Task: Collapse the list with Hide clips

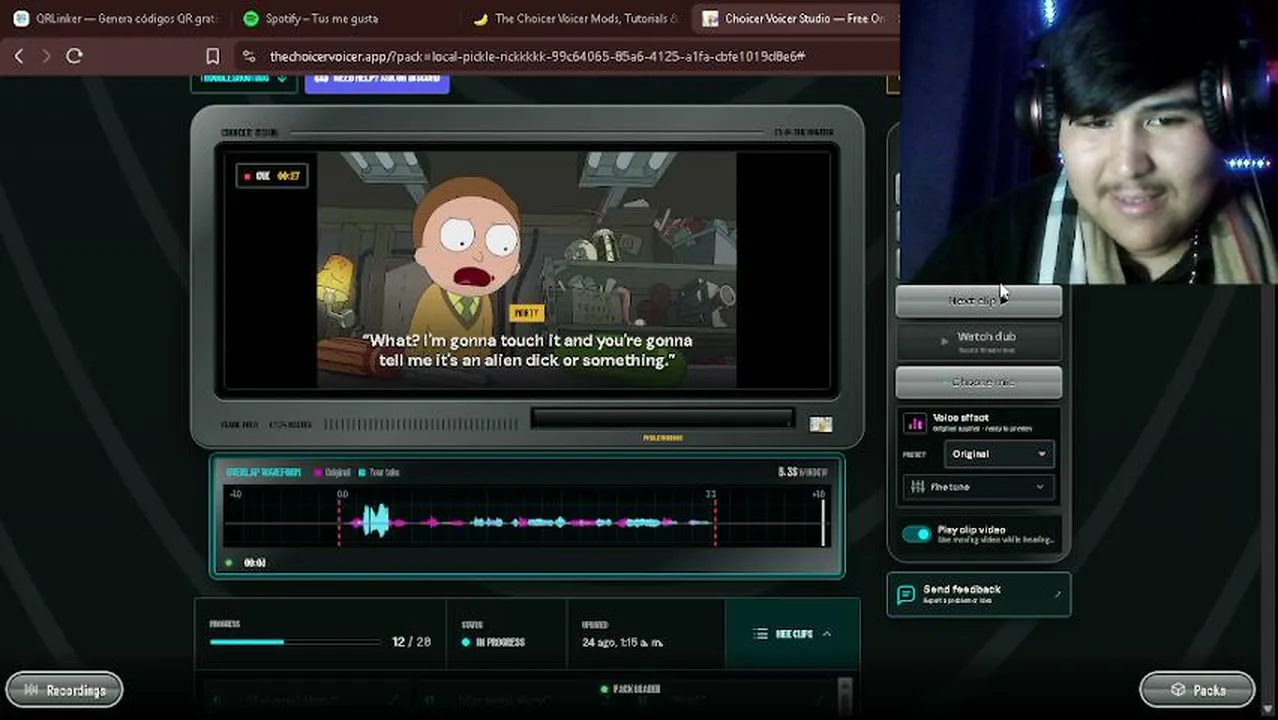Action: [792, 634]
